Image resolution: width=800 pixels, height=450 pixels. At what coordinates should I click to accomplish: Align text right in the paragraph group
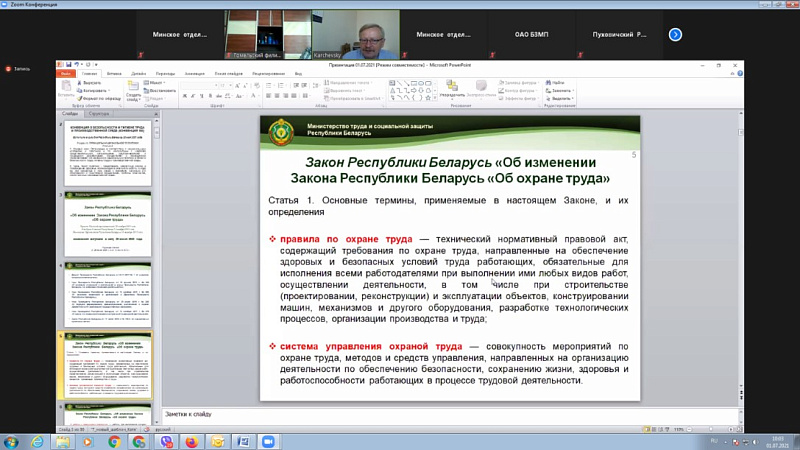(286, 95)
